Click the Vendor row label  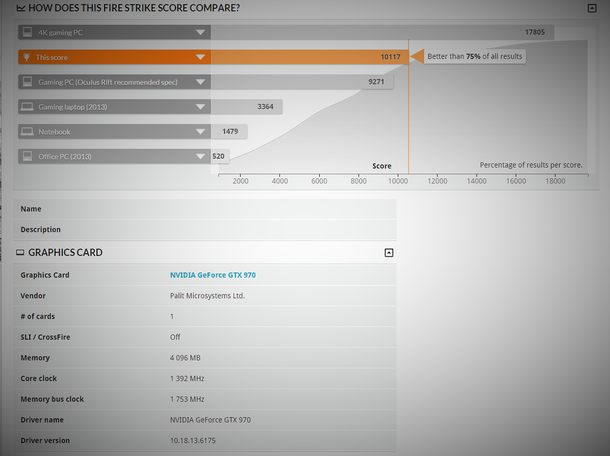(x=33, y=296)
